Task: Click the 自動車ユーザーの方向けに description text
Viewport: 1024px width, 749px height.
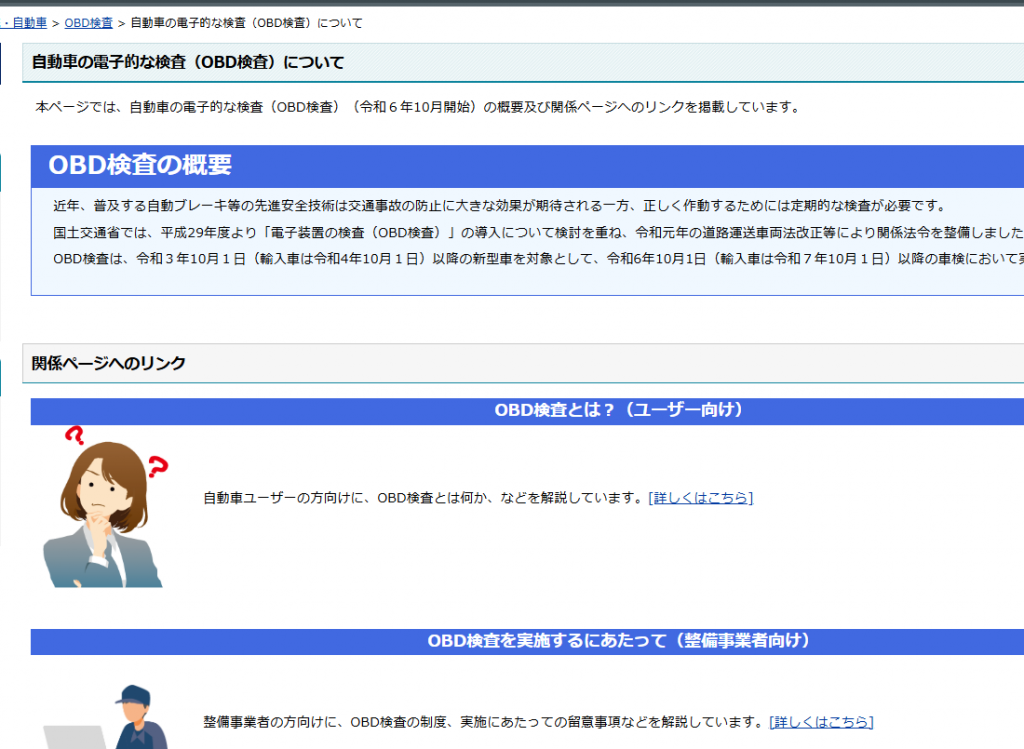Action: [425, 498]
